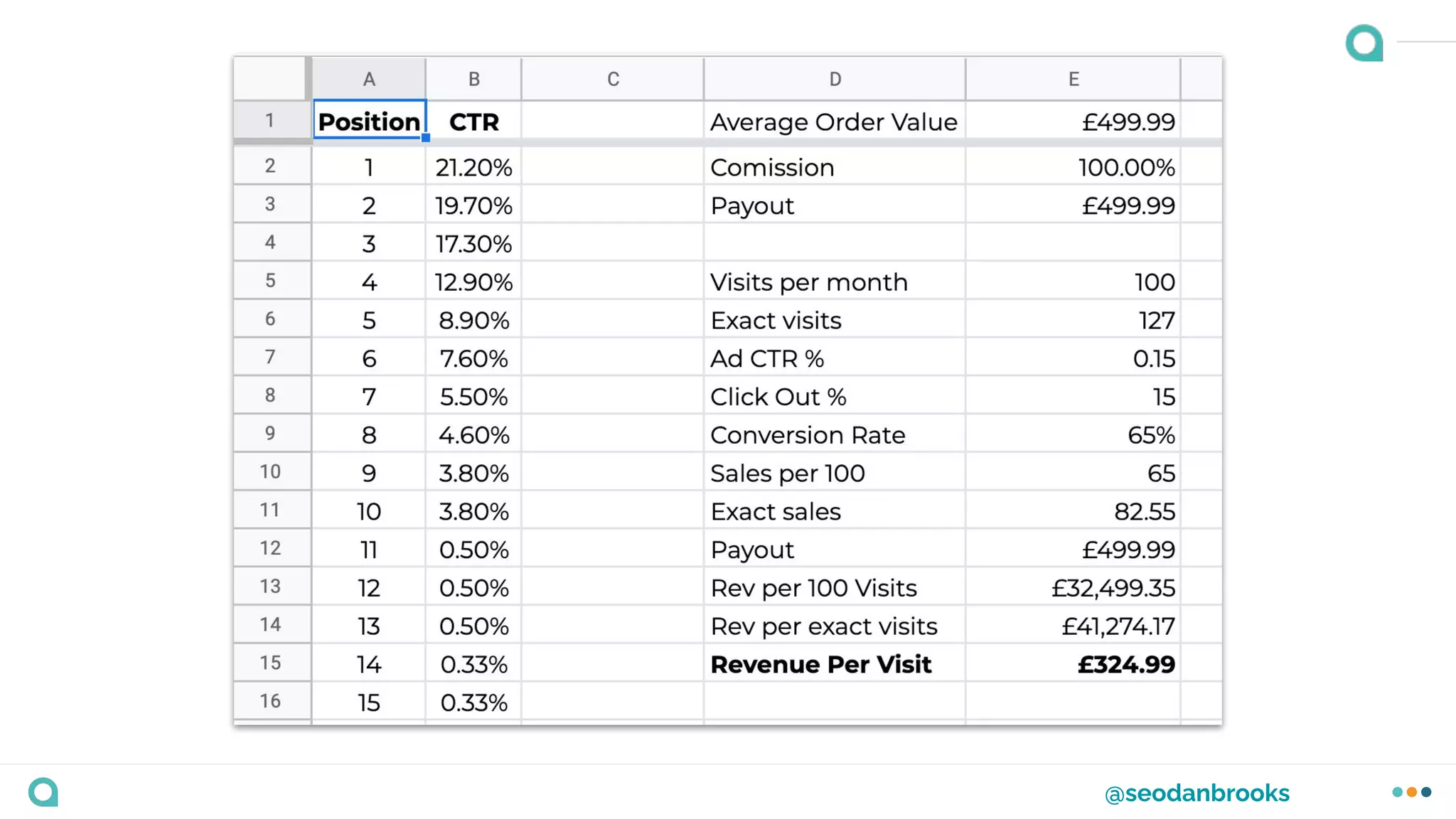Click the teal logo icon bottom left

(x=43, y=792)
